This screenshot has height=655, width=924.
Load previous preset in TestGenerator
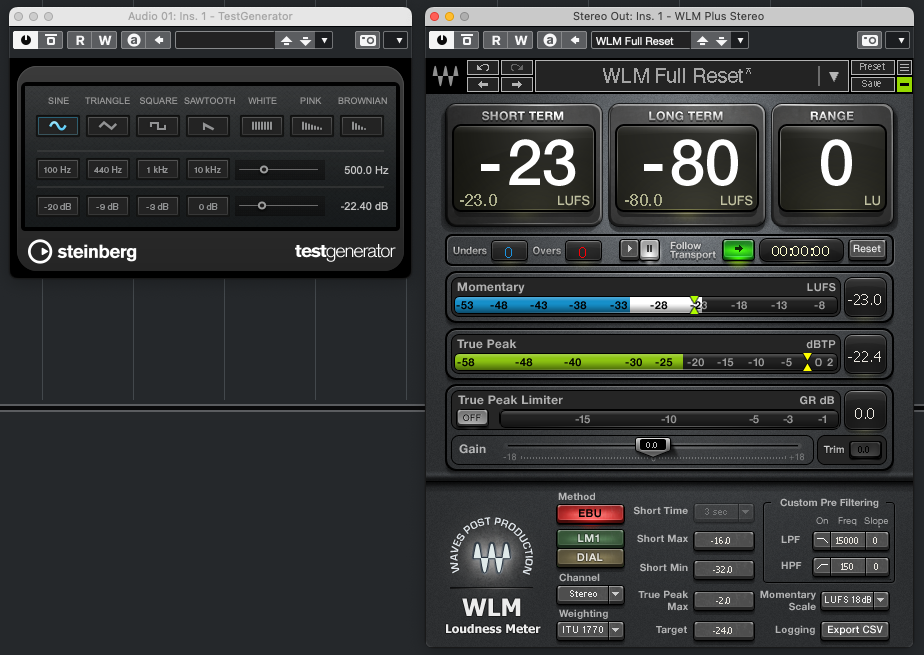[x=286, y=40]
